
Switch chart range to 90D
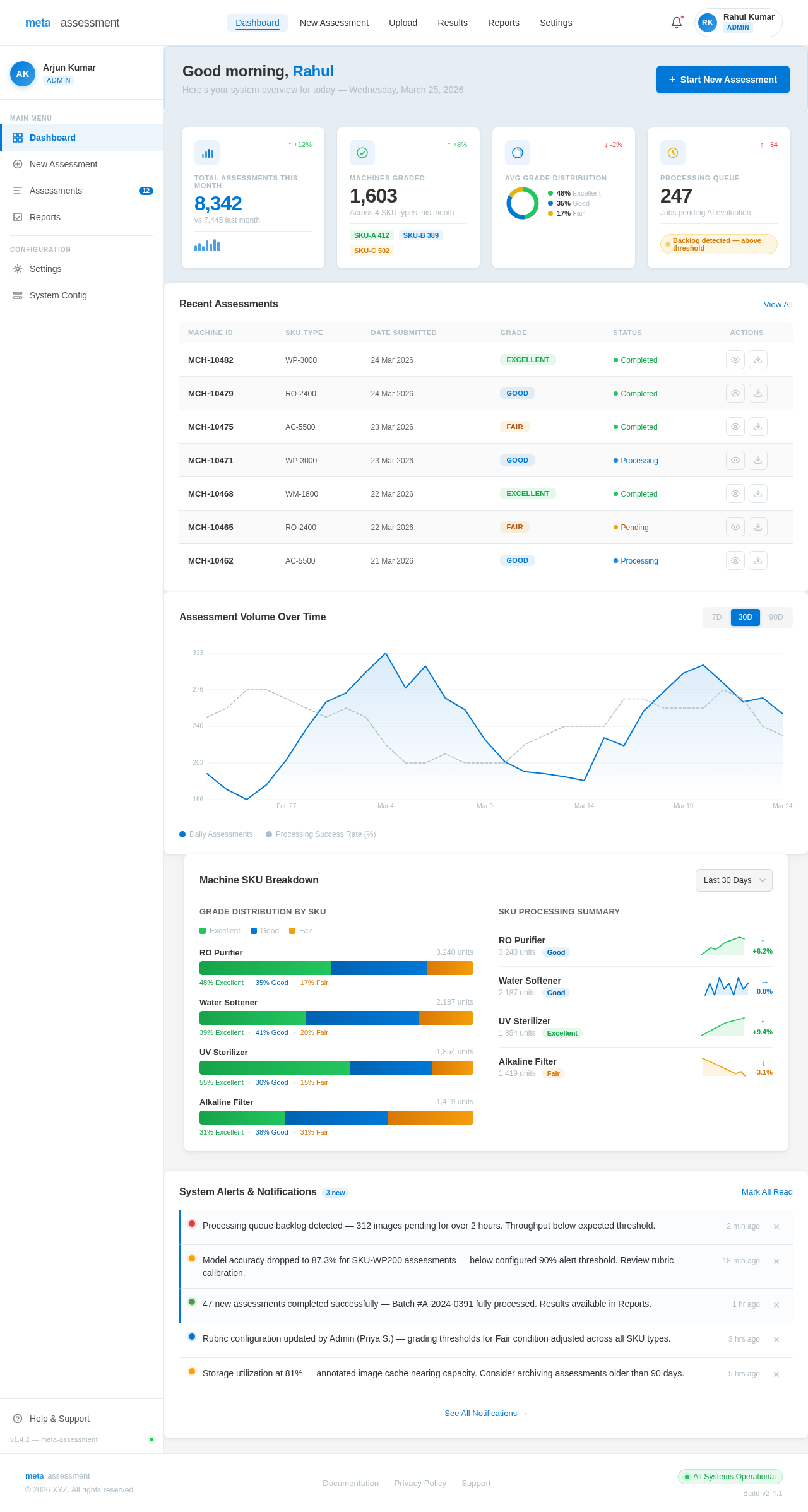click(776, 617)
